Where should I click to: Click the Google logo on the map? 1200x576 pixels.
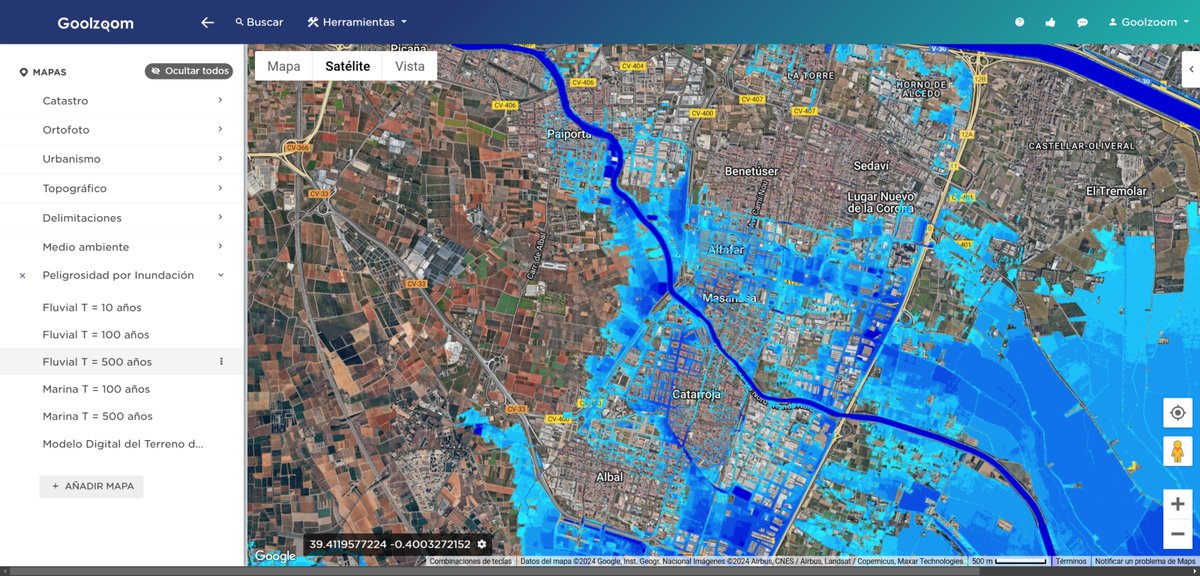click(275, 556)
